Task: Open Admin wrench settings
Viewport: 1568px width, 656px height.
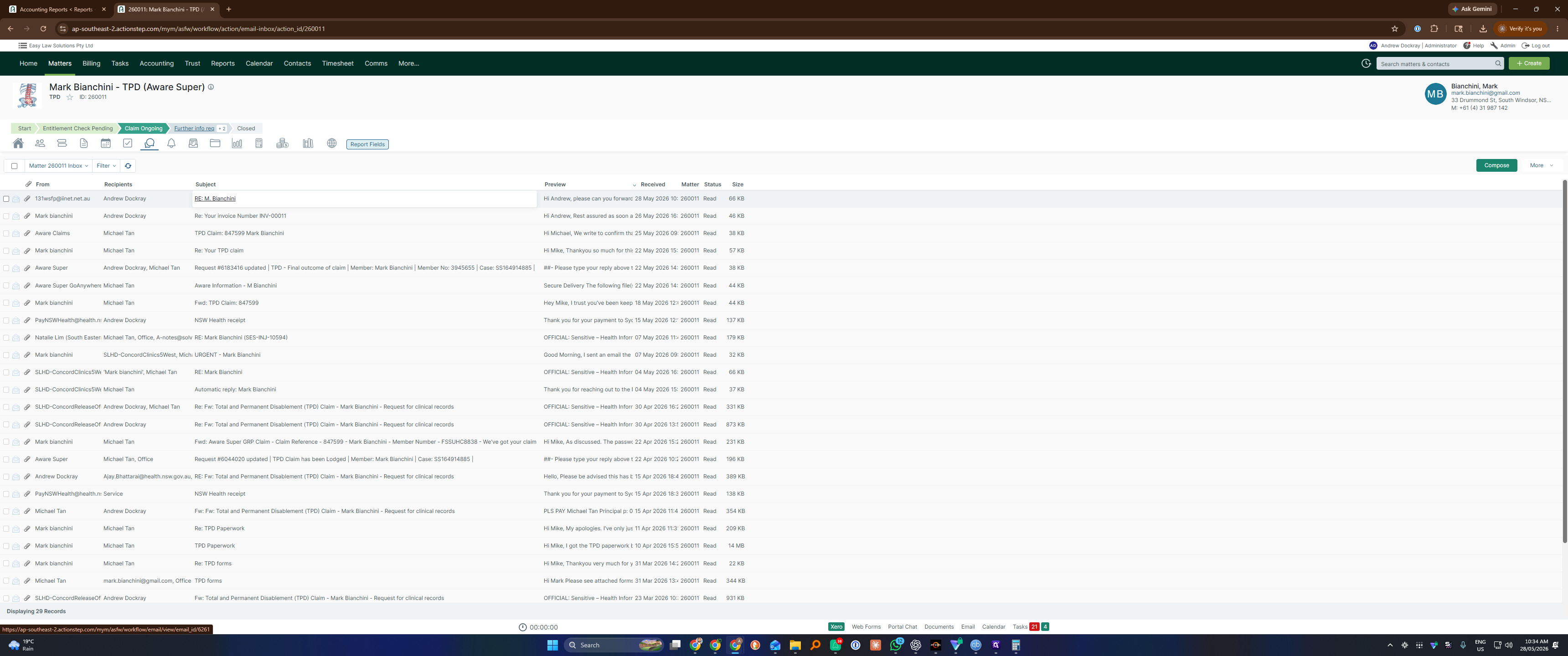Action: (x=1494, y=46)
